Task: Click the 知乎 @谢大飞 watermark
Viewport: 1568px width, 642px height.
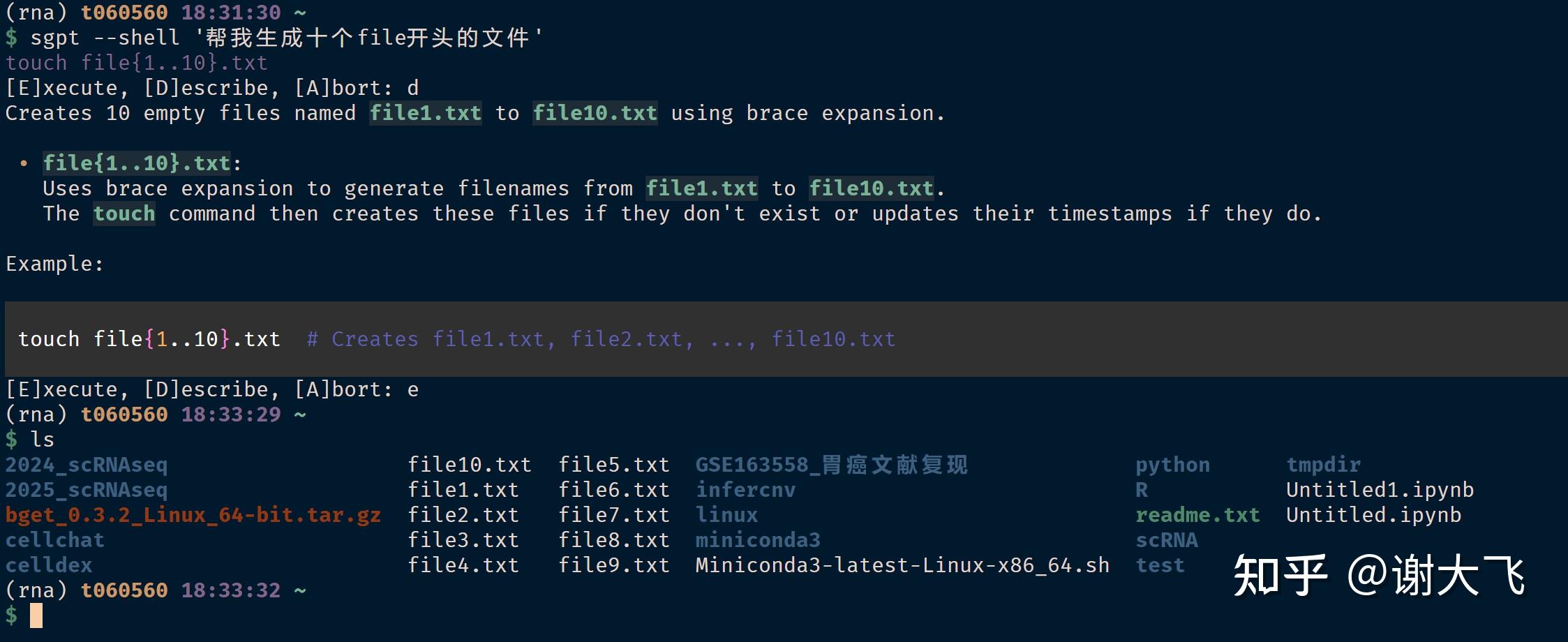Action: coord(1379,576)
